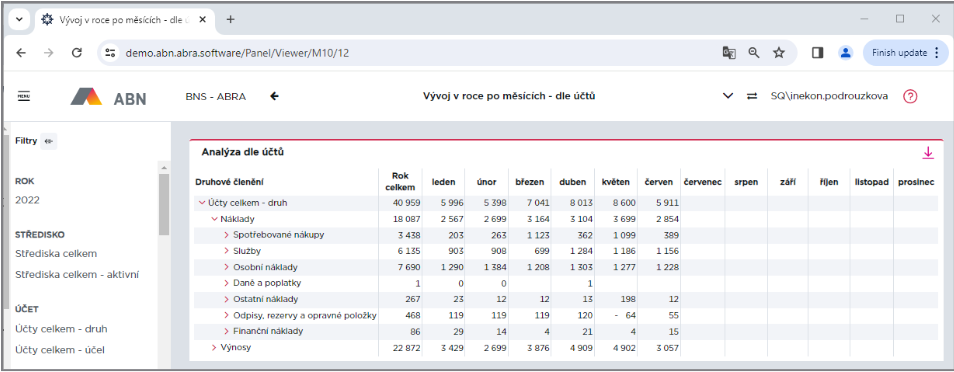Image resolution: width=954 pixels, height=372 pixels.
Task: Go back using the arrow beside BNS - ABRA
Action: 274,96
